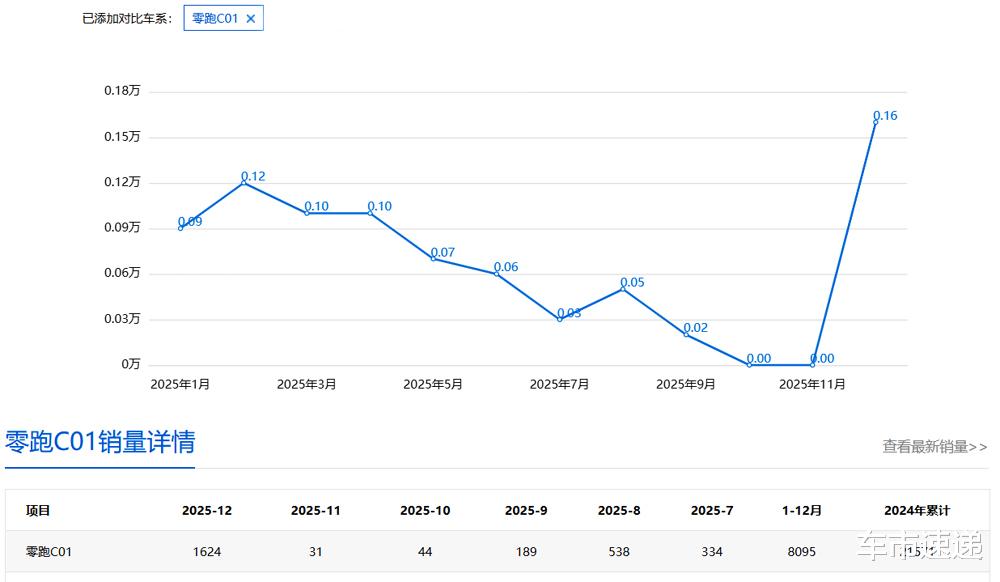The width and height of the screenshot is (1000, 582).
Task: Click the 2025-12 column header
Action: pos(207,511)
